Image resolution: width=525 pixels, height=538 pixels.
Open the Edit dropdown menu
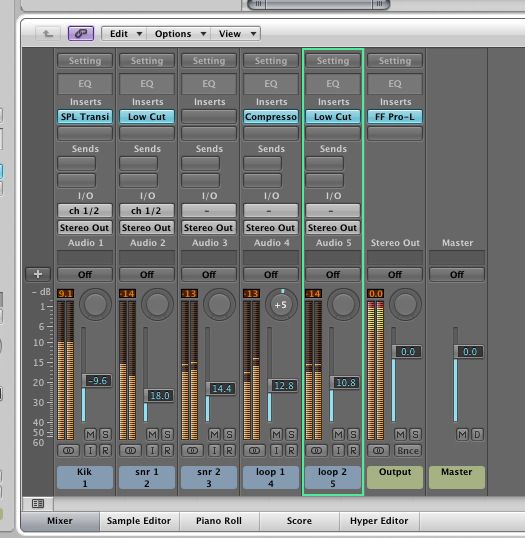[125, 34]
